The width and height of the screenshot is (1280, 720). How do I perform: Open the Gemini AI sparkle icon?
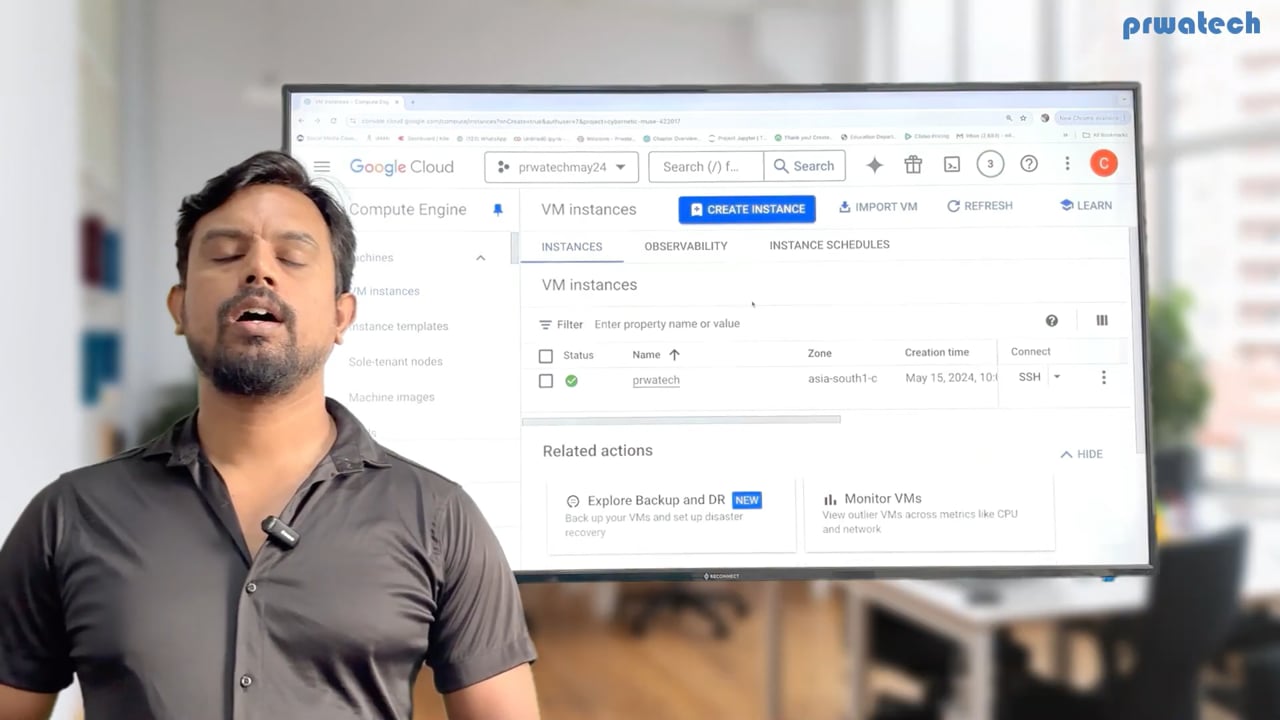(874, 165)
